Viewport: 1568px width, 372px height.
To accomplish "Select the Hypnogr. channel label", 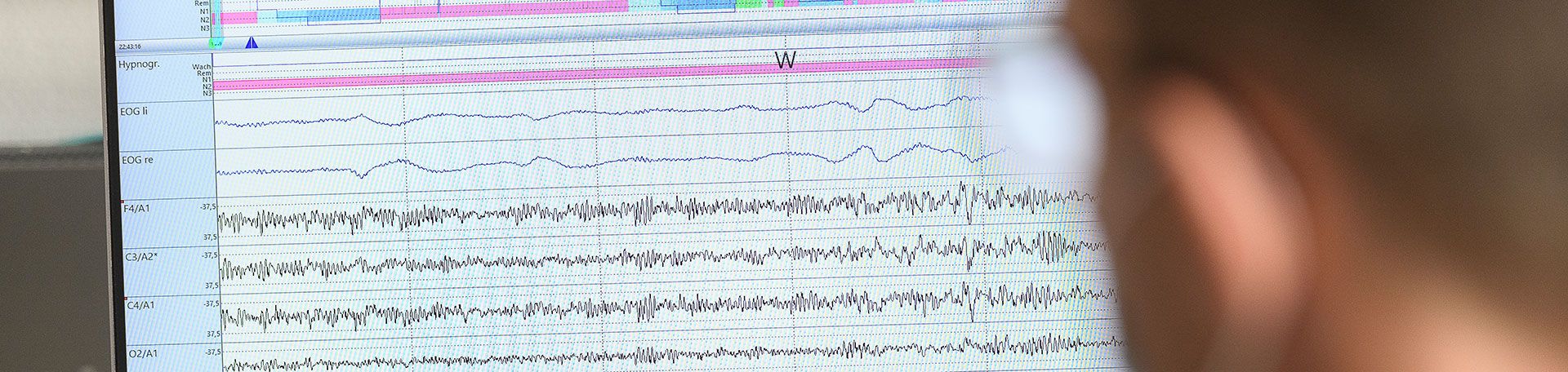I will point(139,64).
